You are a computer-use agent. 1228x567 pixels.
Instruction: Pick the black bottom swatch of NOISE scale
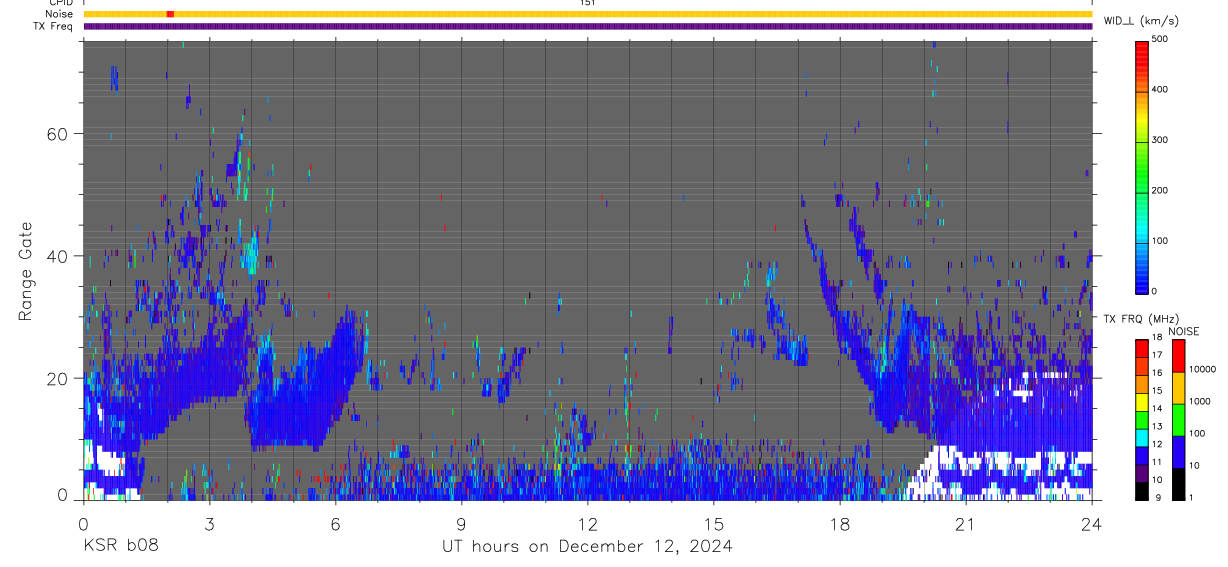(1179, 483)
